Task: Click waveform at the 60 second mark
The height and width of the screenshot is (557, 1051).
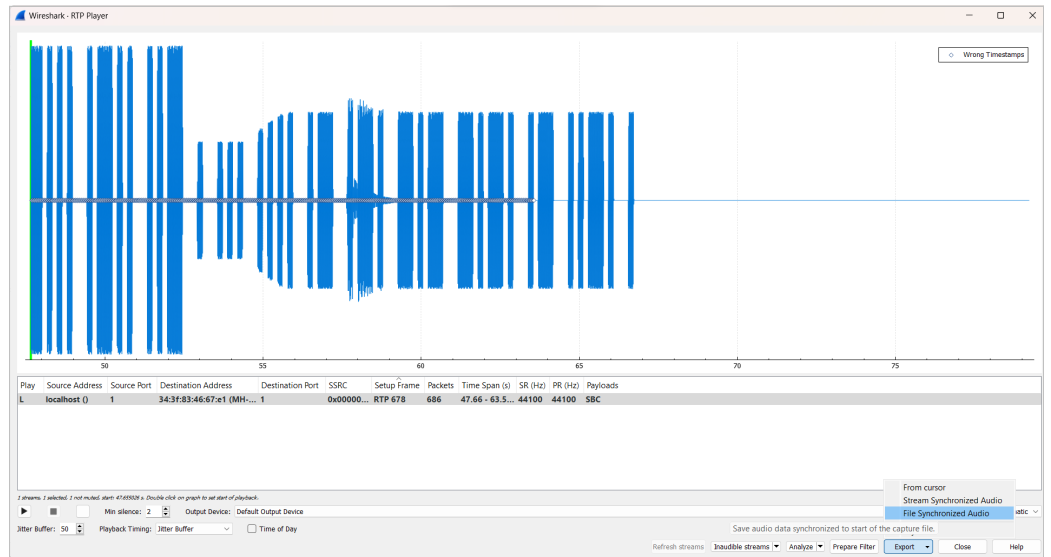Action: [x=421, y=200]
